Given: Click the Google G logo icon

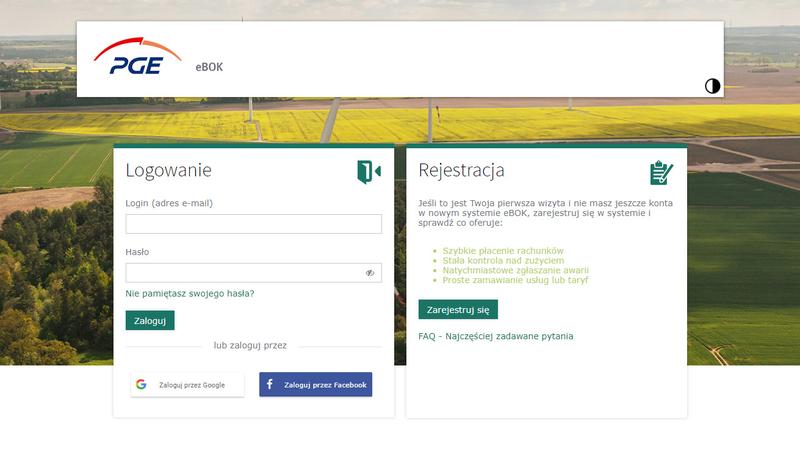Looking at the screenshot, I should [141, 385].
